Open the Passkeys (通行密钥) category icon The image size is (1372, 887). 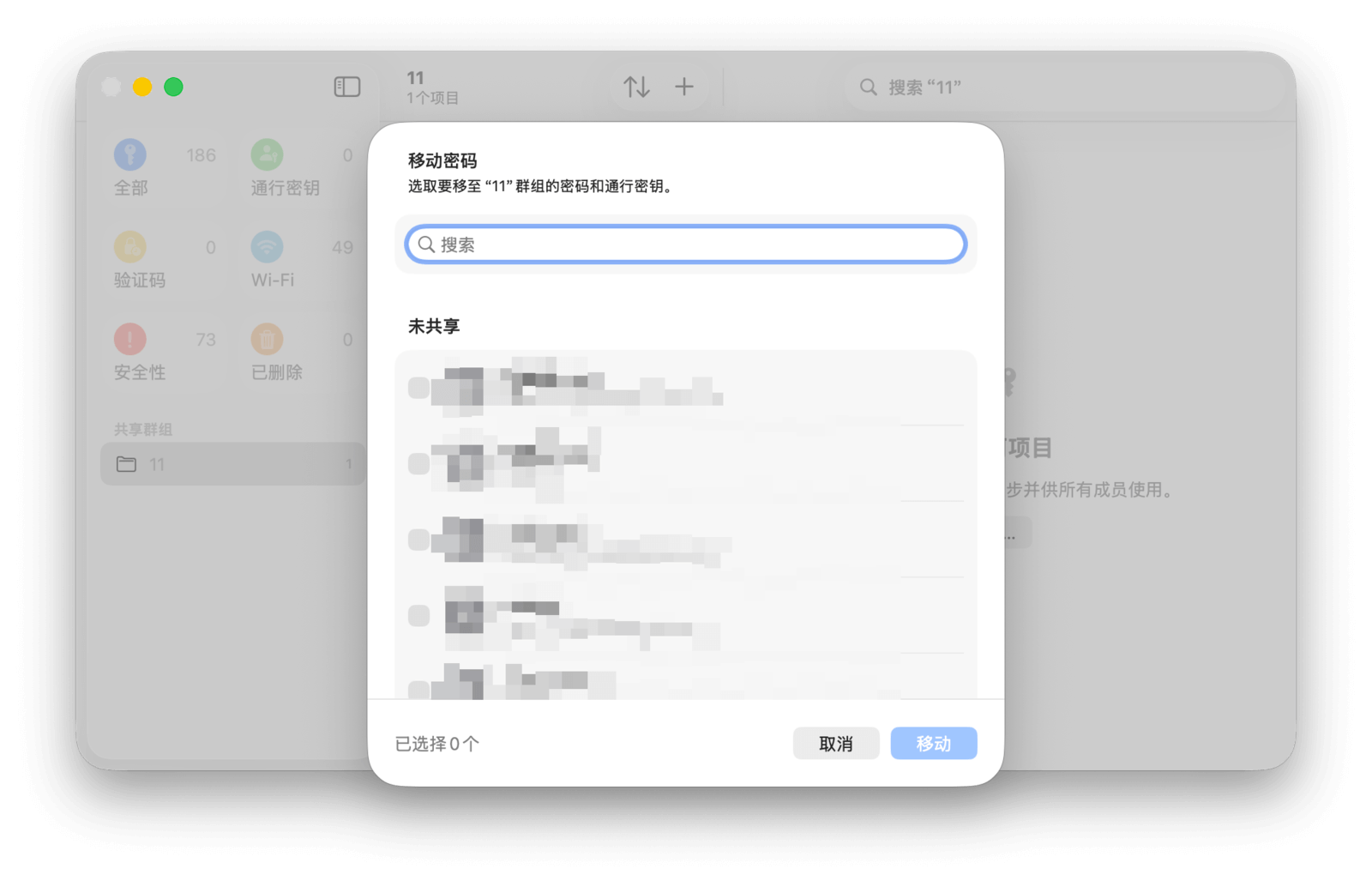click(267, 155)
